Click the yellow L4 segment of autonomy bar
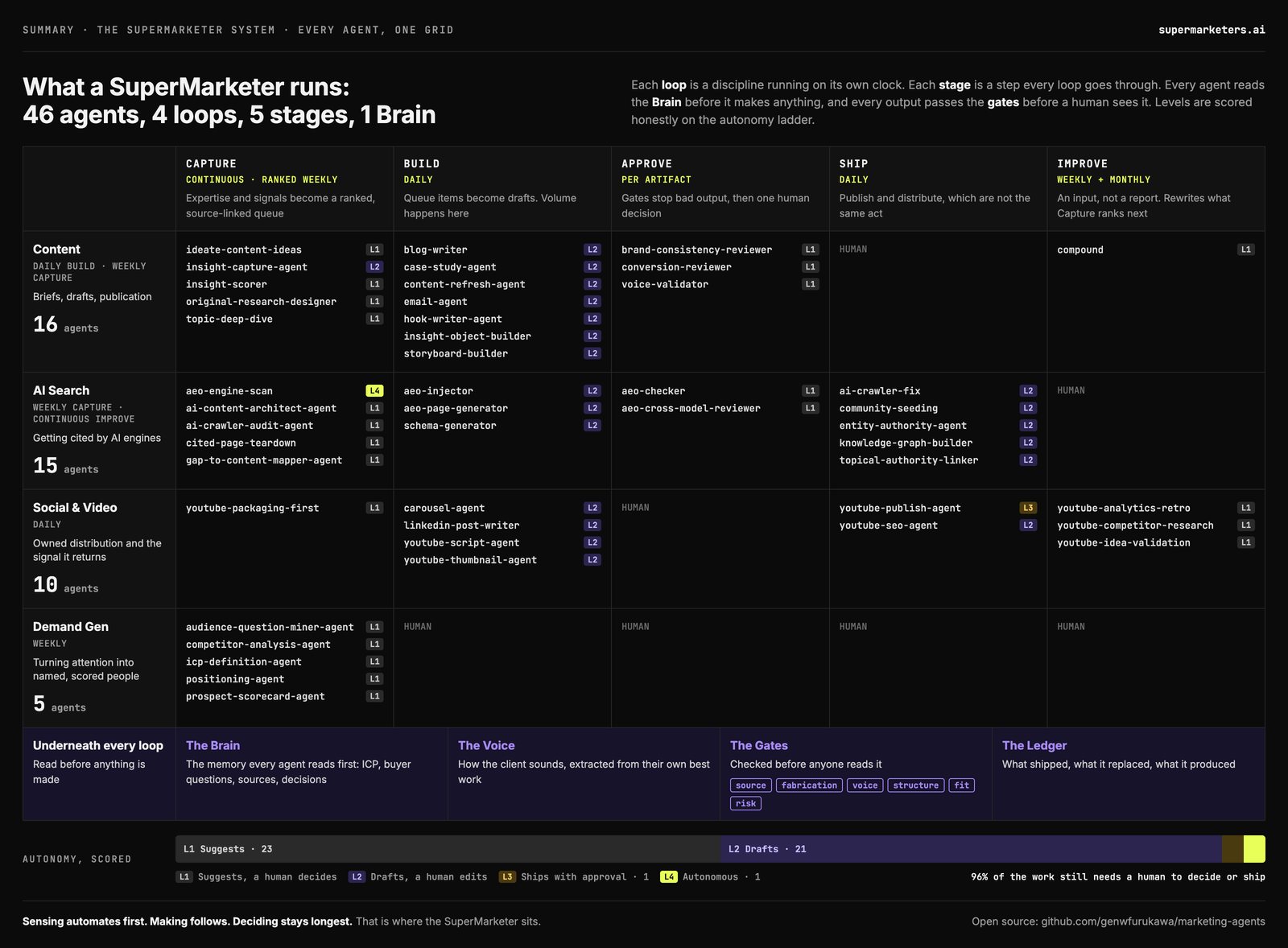This screenshot has height=948, width=1288. [1254, 849]
